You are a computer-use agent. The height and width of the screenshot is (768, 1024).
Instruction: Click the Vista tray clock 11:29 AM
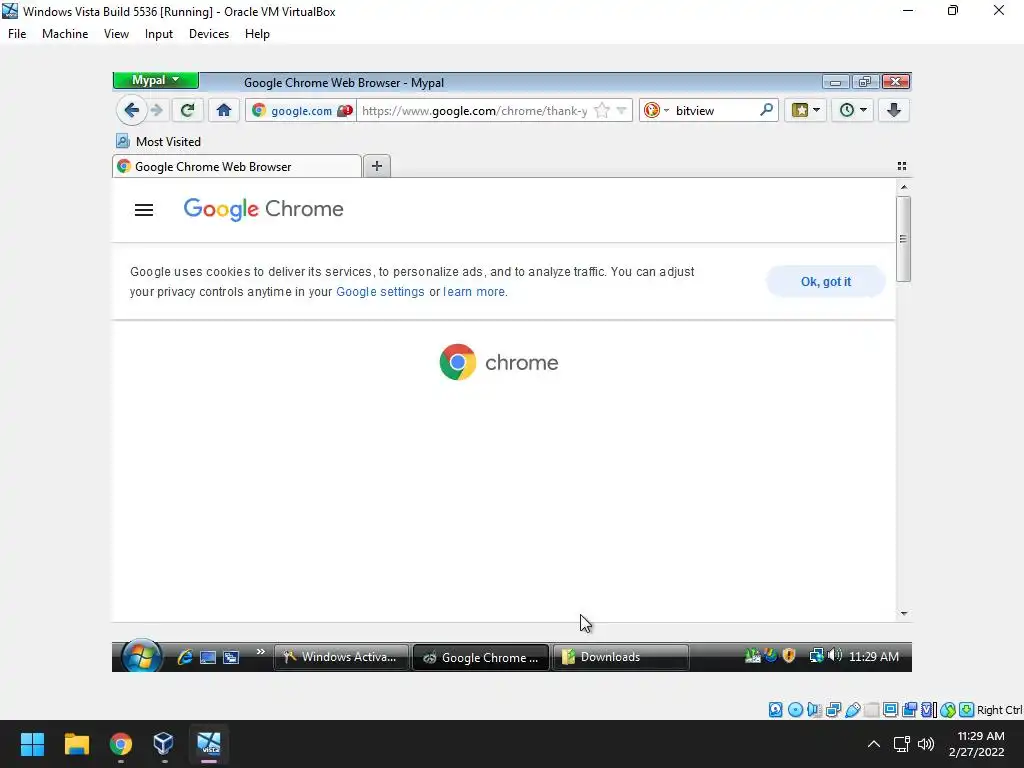(x=874, y=657)
